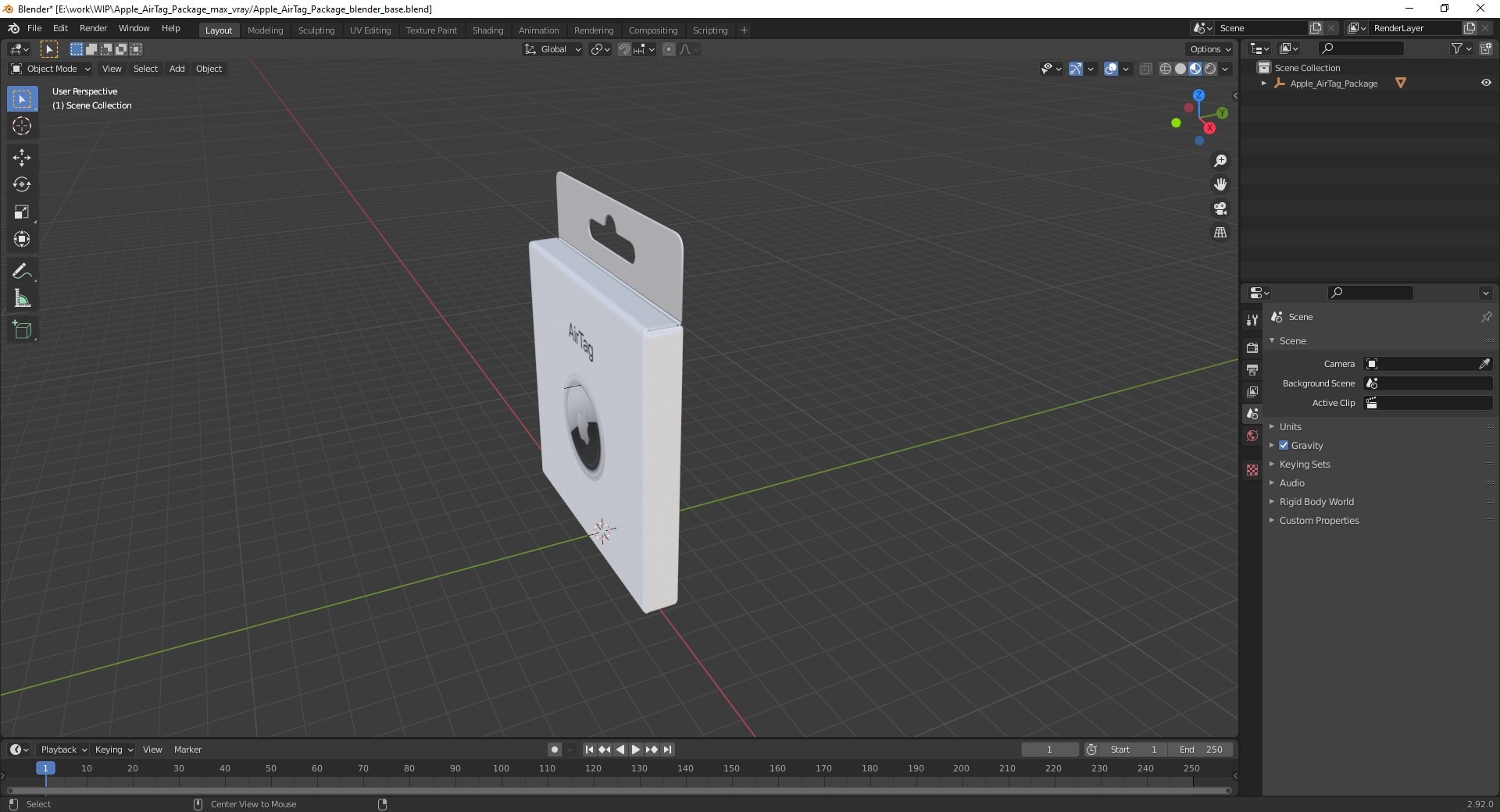Viewport: 1500px width, 812px height.
Task: Open the Output properties tab
Action: [1252, 369]
